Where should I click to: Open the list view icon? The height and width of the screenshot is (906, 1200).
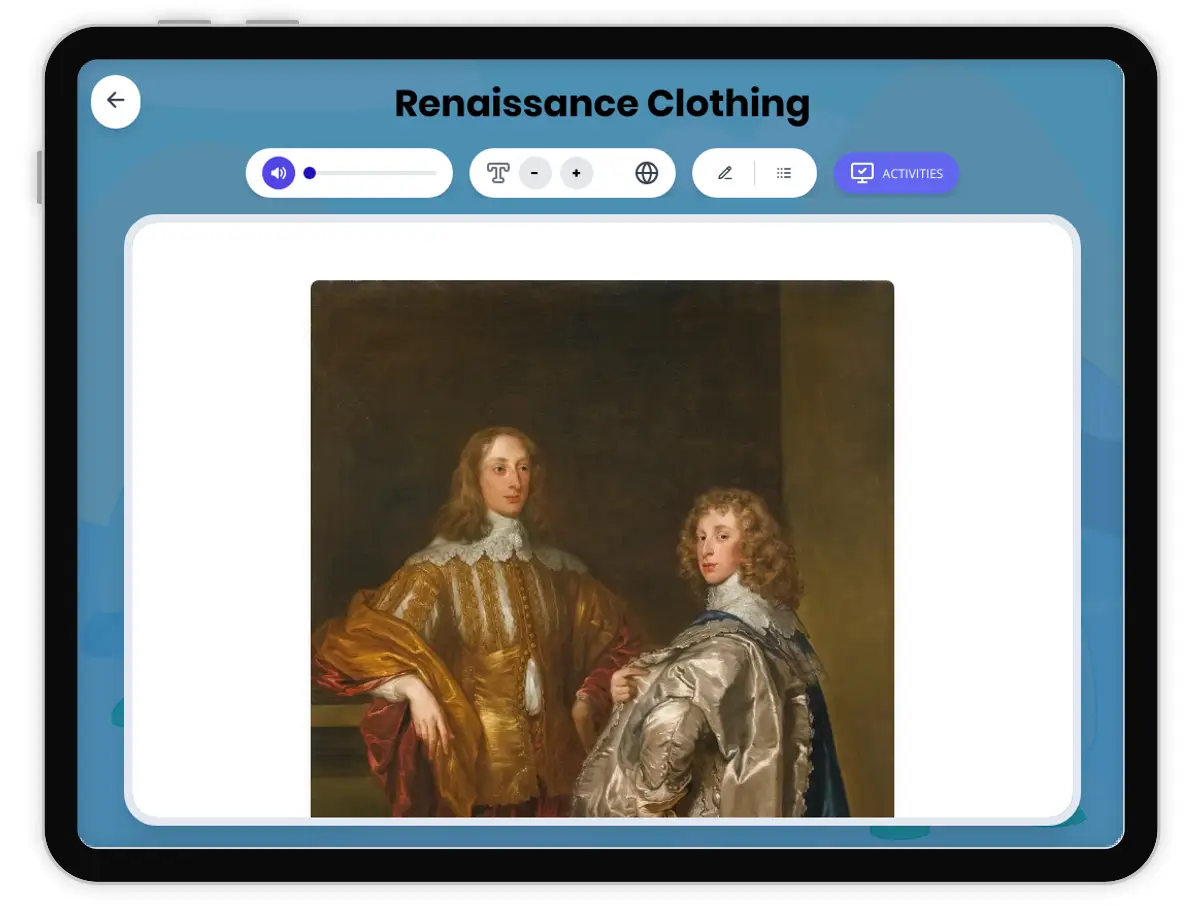coord(784,173)
